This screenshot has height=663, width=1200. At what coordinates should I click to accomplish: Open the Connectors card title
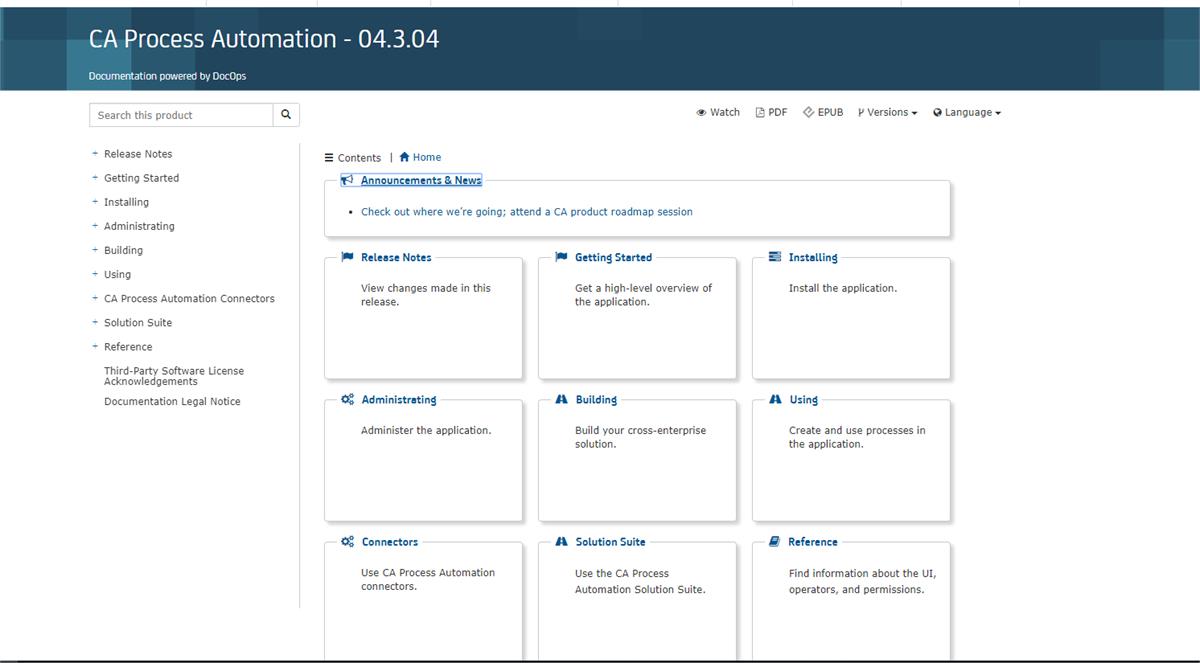tap(390, 542)
